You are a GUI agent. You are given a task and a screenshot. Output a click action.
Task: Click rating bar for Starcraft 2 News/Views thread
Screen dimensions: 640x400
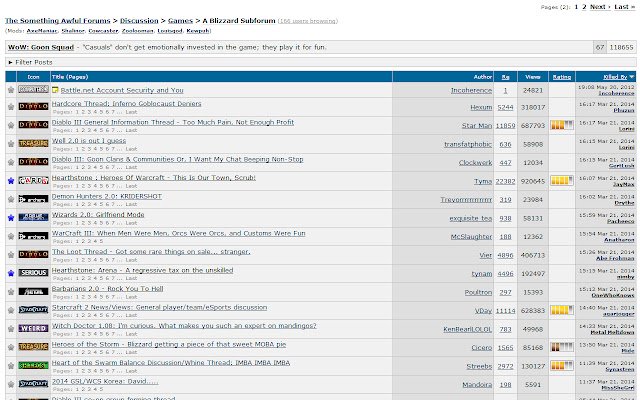coord(562,310)
